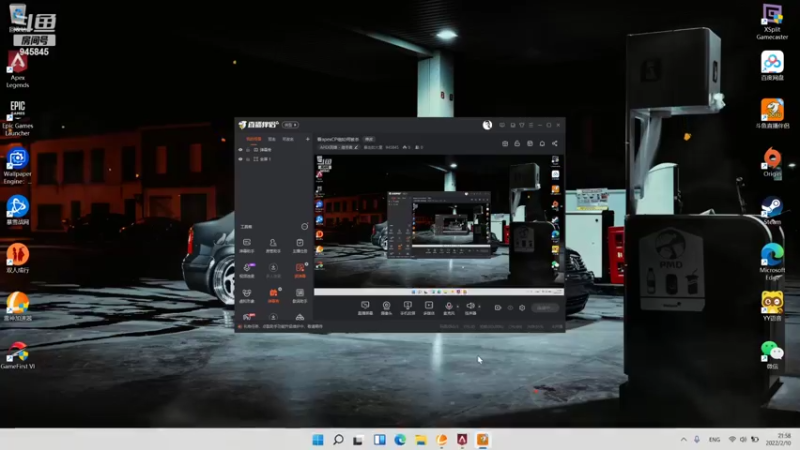
Task: Expand microphone options arrow in stream toolbar
Action: pyautogui.click(x=458, y=307)
